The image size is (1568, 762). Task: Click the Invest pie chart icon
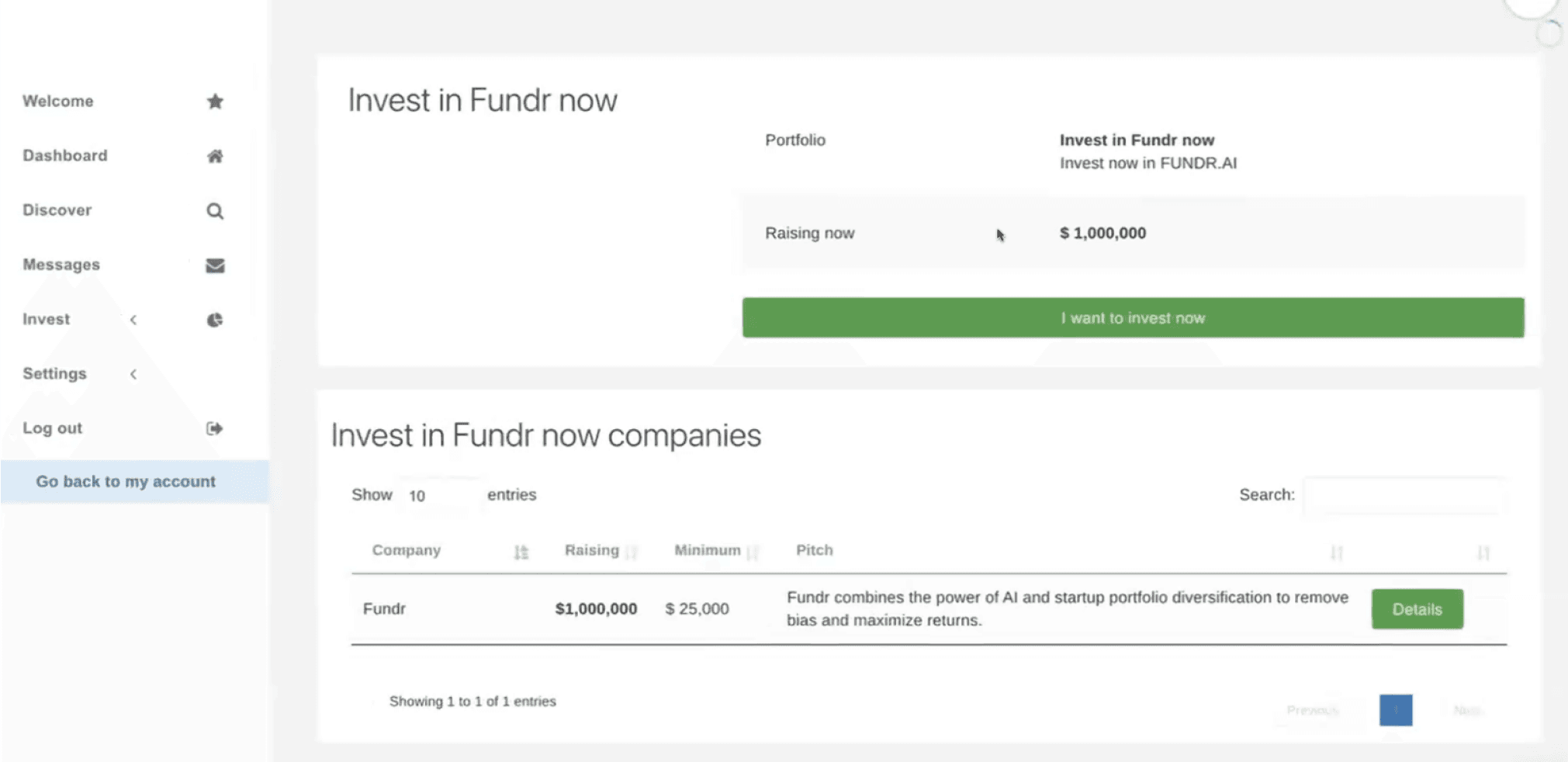215,320
